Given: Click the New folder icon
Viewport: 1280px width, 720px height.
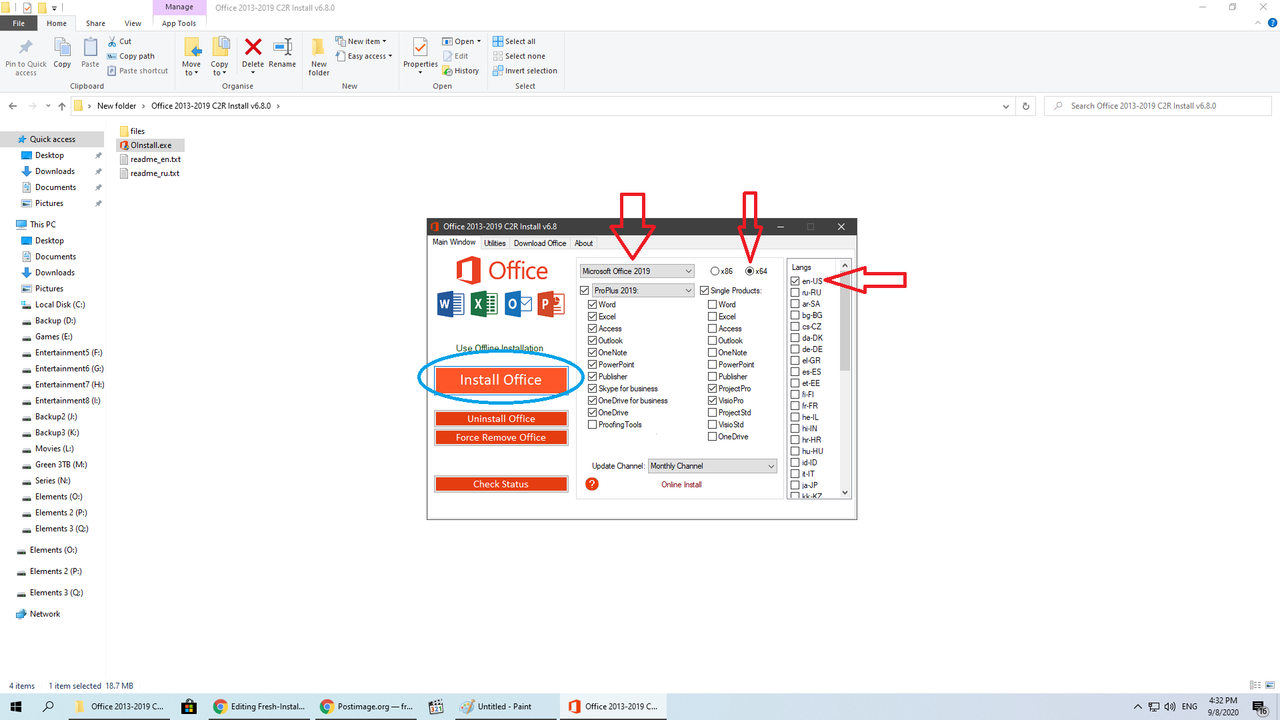Looking at the screenshot, I should tap(319, 47).
